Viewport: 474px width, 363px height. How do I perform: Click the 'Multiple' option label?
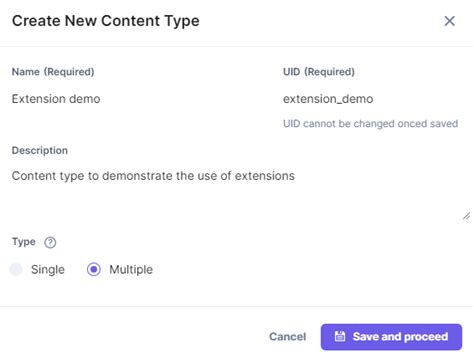131,269
